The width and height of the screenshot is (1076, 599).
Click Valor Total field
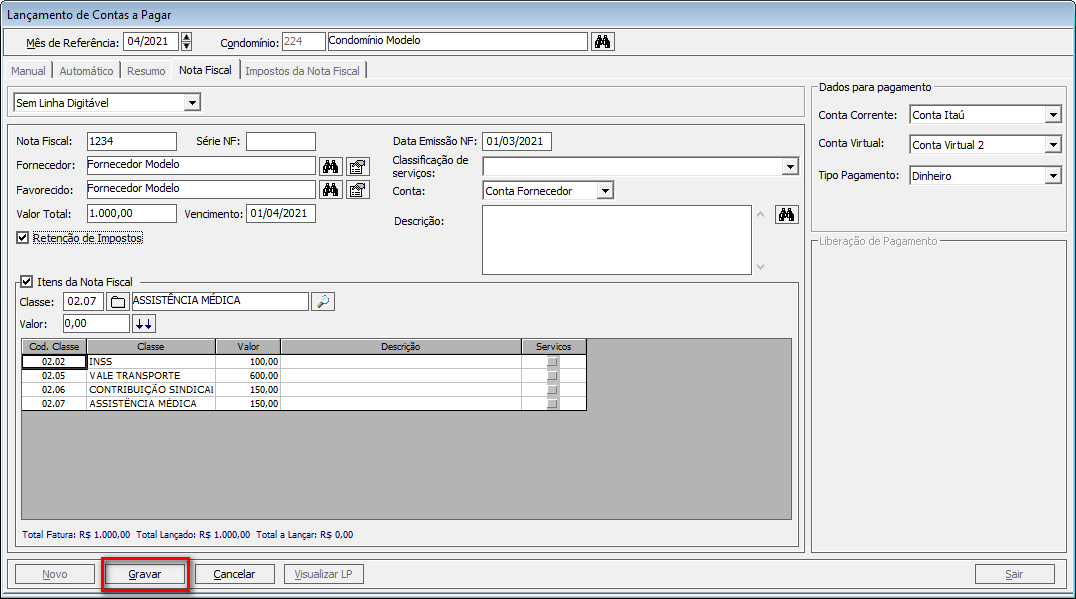coord(132,214)
